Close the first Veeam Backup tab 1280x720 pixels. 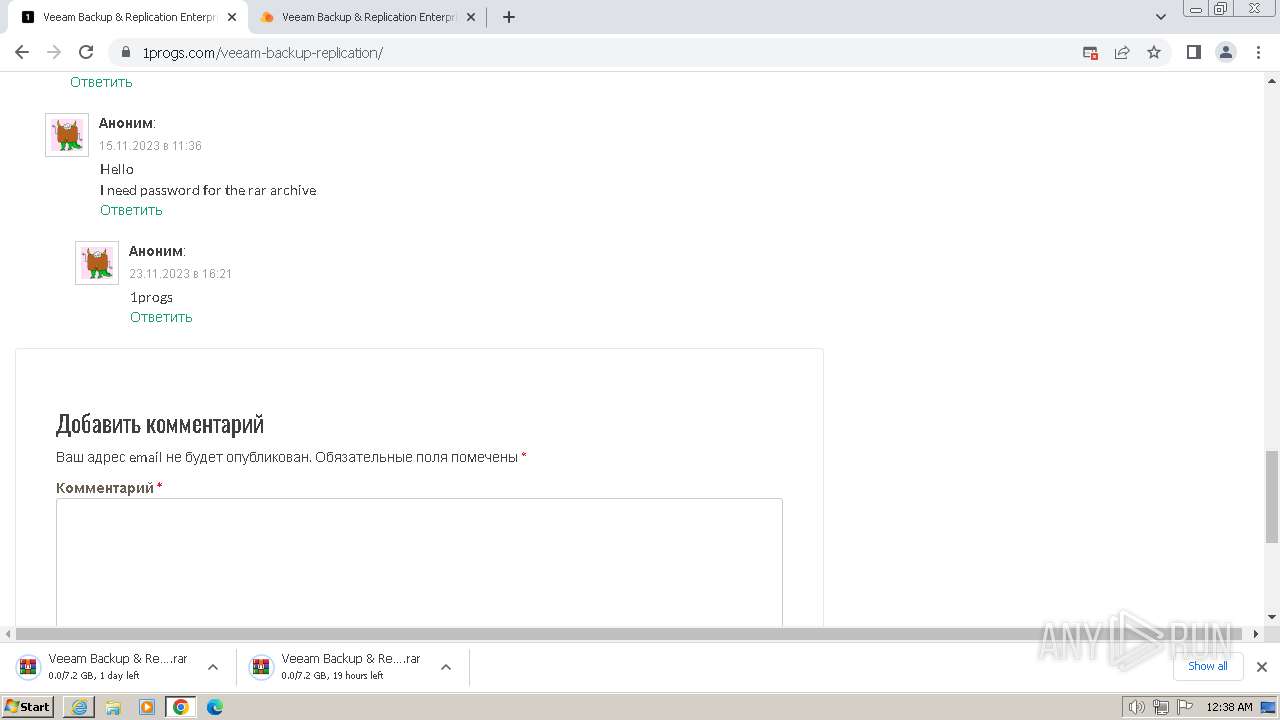point(232,17)
